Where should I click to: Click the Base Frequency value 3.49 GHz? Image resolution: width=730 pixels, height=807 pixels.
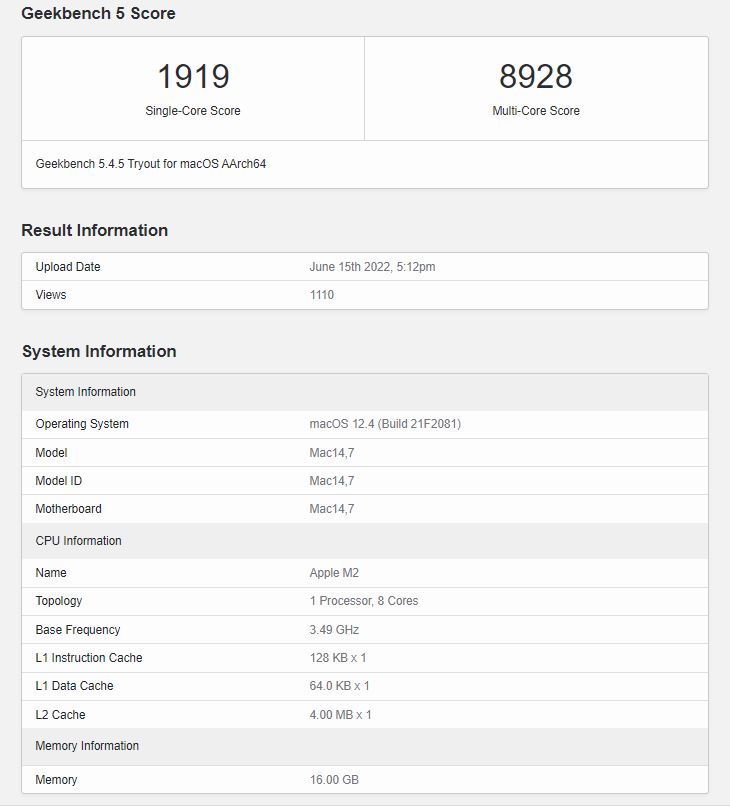tap(334, 630)
